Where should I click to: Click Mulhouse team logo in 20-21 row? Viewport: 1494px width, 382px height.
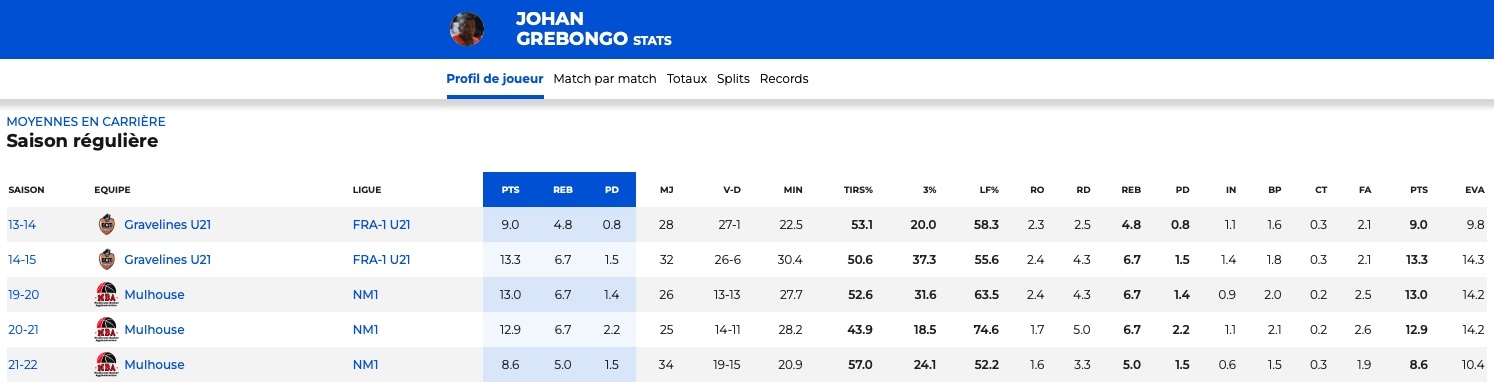[106, 330]
